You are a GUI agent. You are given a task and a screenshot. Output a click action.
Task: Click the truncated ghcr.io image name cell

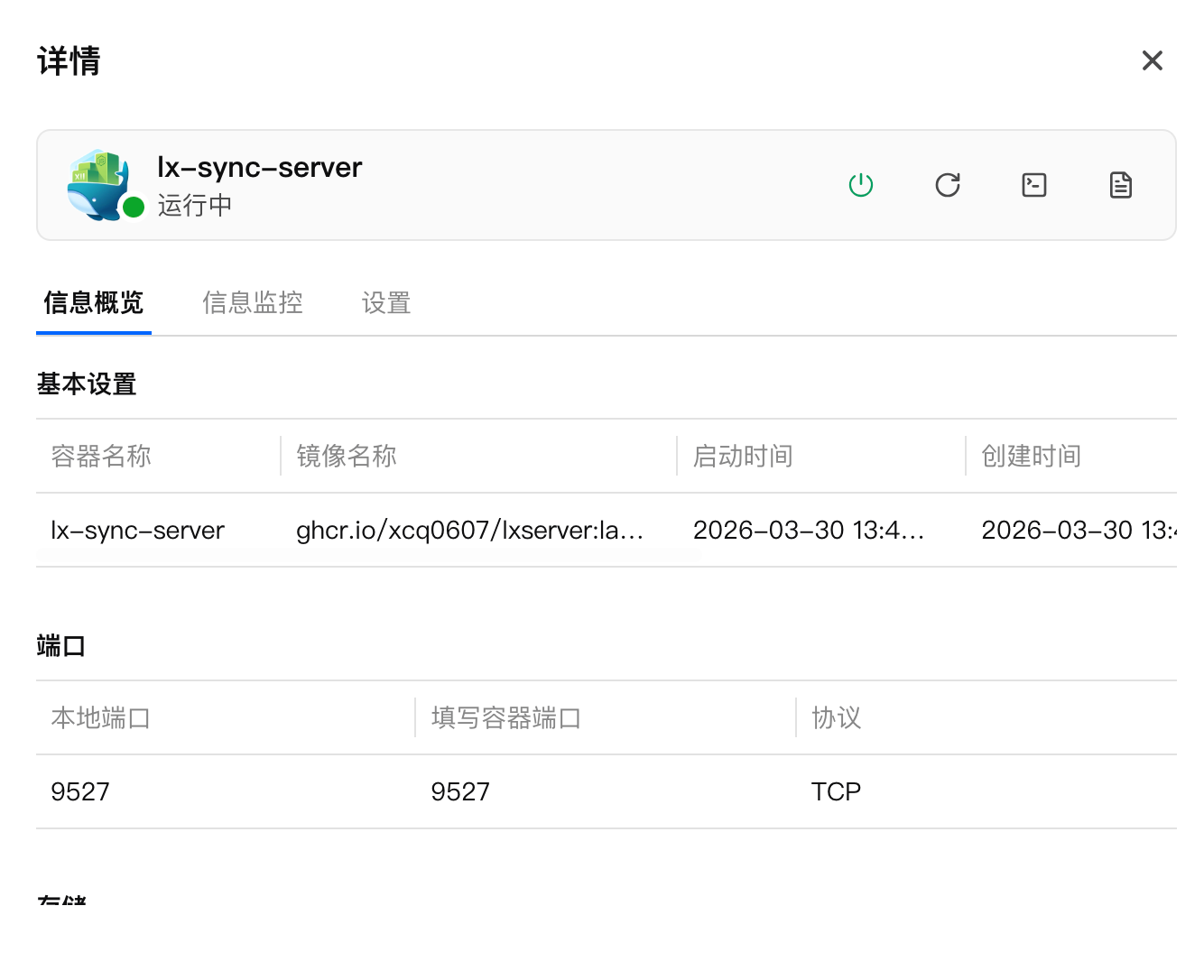click(x=469, y=530)
